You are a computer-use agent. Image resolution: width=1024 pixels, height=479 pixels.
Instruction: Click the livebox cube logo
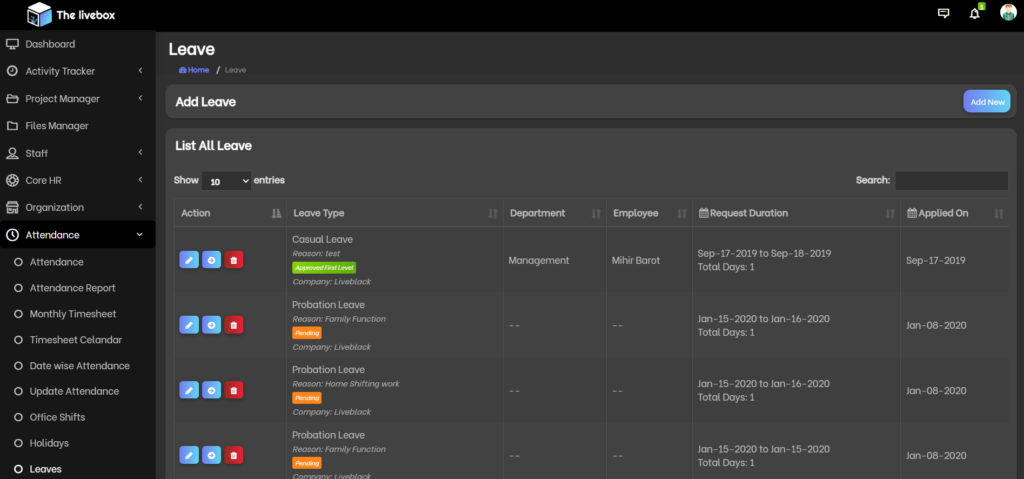point(39,14)
